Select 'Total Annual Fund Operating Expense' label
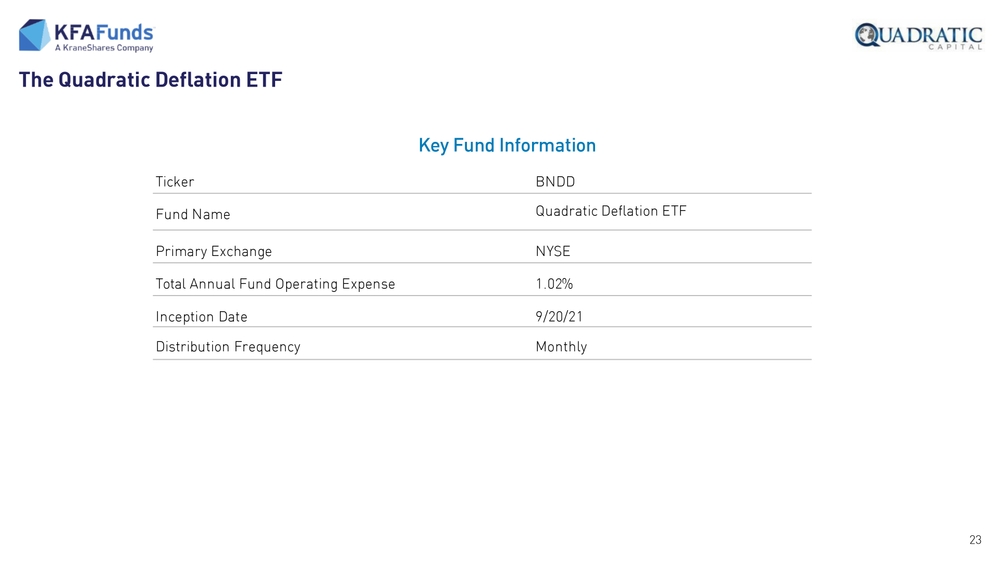1000x563 pixels. pyautogui.click(x=275, y=284)
